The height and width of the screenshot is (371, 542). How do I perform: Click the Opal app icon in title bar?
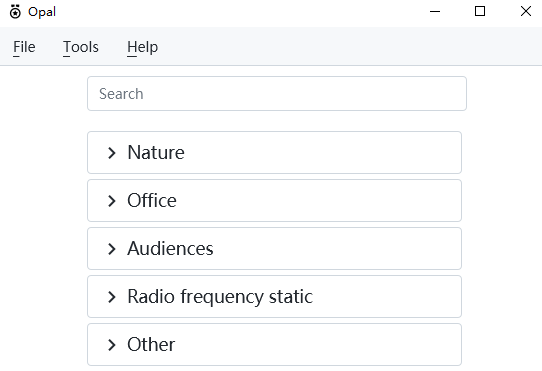(x=15, y=12)
